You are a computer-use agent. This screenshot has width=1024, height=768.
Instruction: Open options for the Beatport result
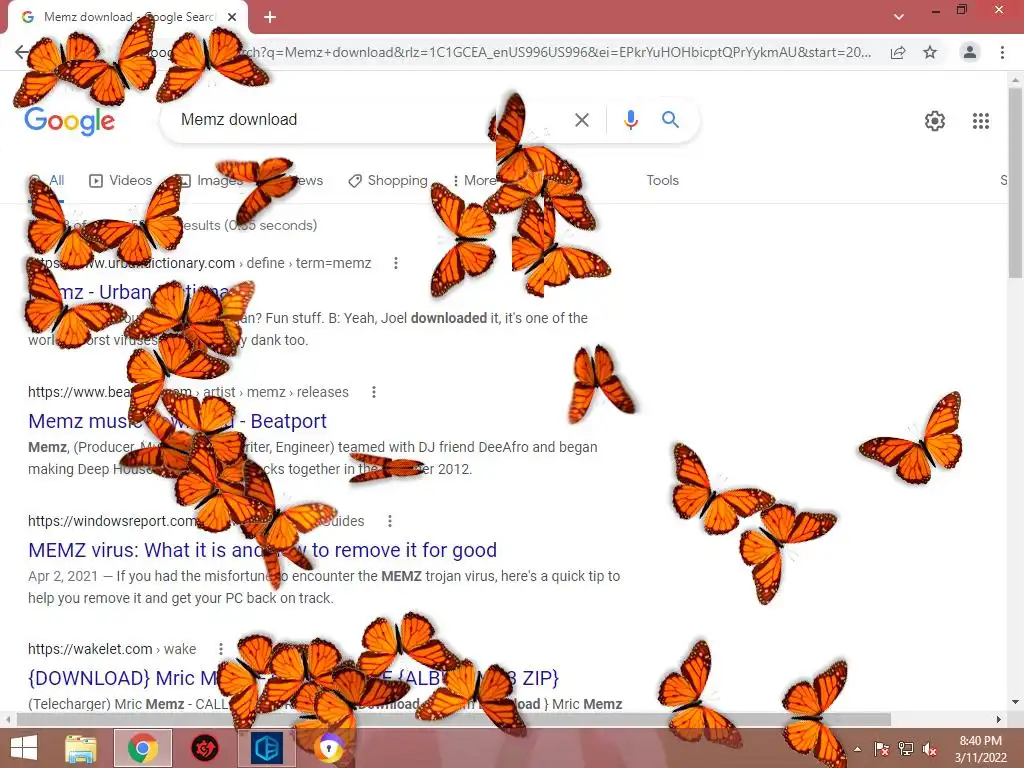pos(374,392)
